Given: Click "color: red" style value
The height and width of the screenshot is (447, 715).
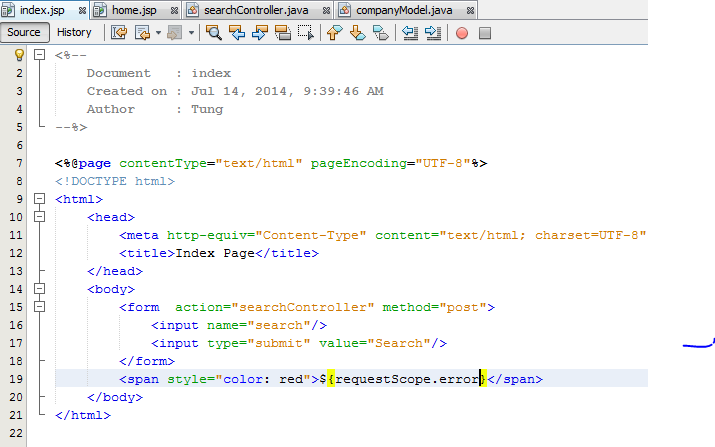Looking at the screenshot, I should [263, 379].
